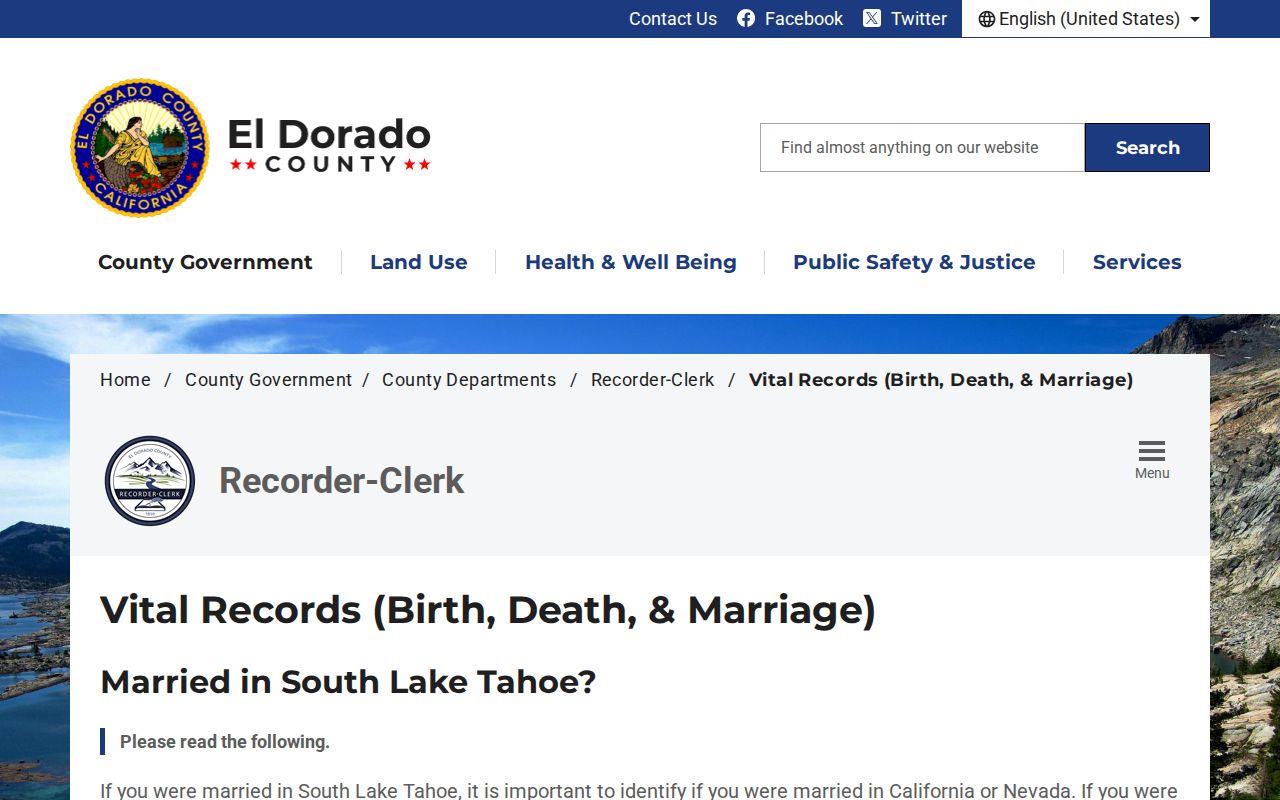Click the Twitter text link
1280x800 pixels.
pyautogui.click(x=919, y=19)
